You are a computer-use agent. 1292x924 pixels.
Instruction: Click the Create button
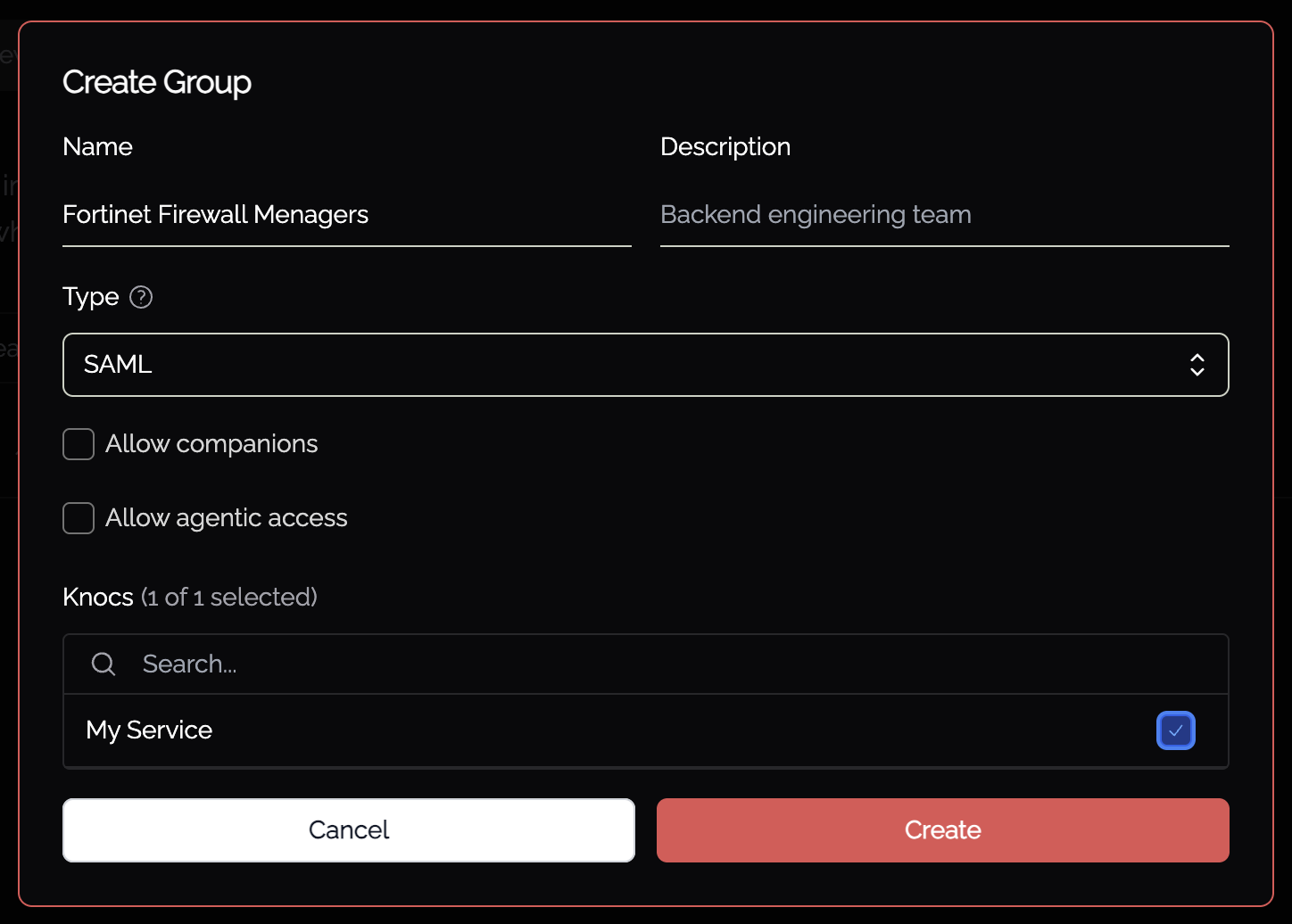click(x=943, y=830)
